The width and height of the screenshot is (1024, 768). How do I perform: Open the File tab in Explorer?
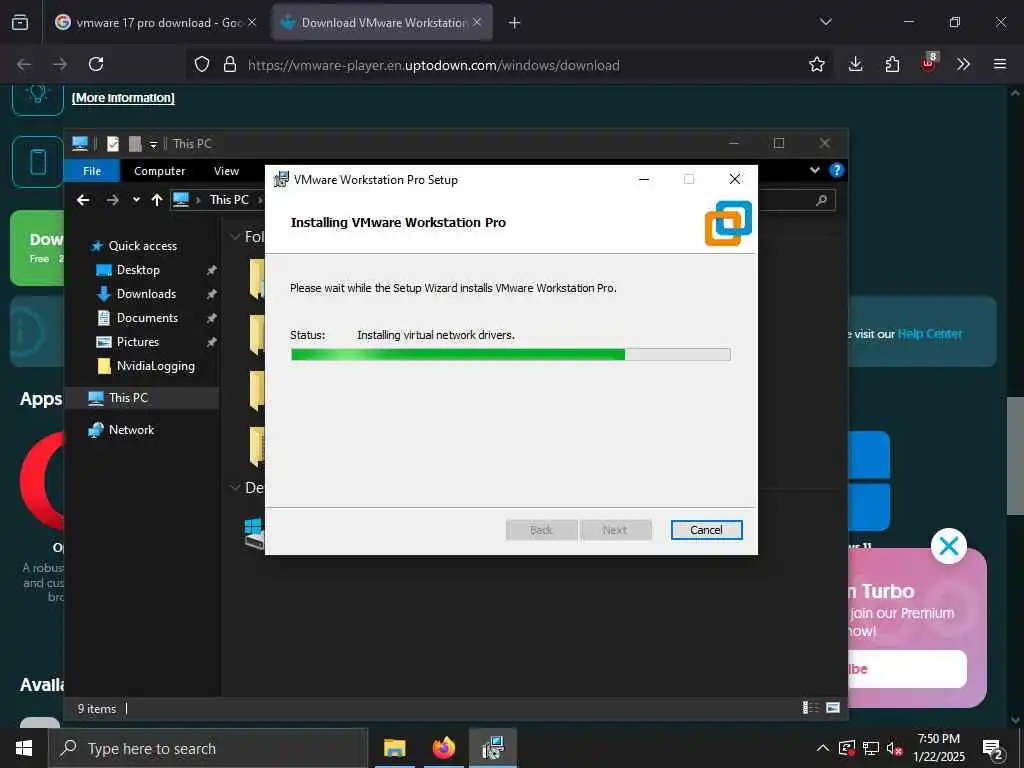[x=92, y=171]
